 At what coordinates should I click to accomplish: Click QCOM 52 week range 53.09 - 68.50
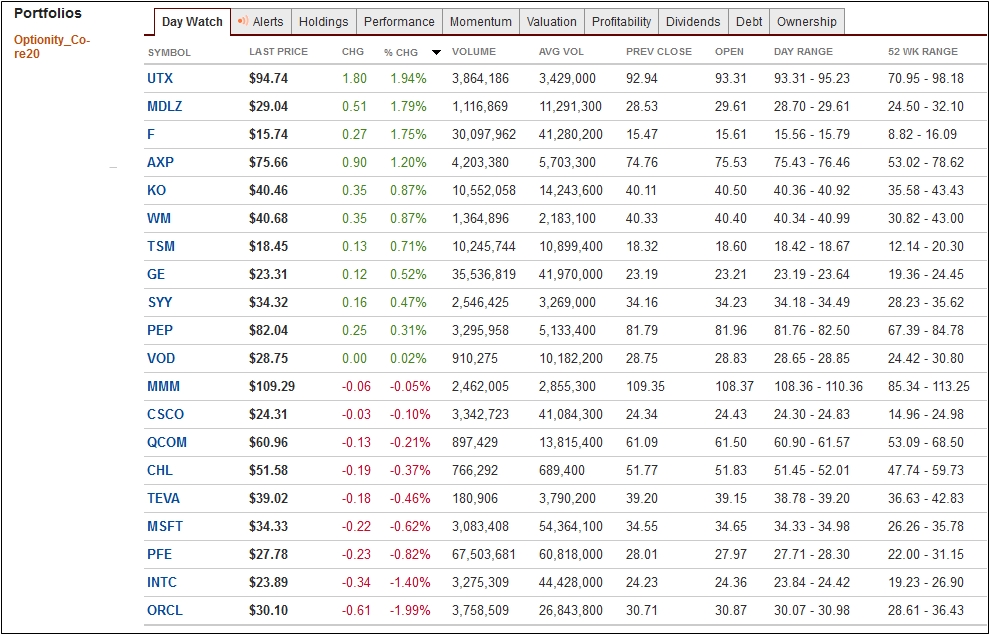coord(926,442)
